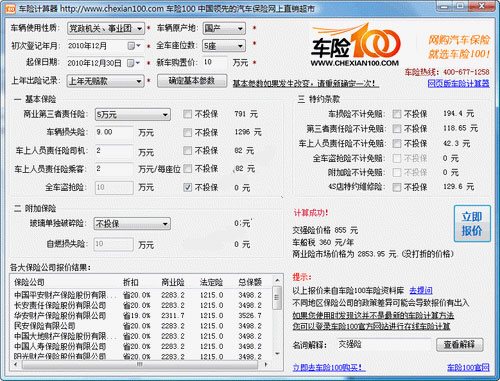Click the 名词解释 text field
This screenshot has height=381, width=500.
click(385, 344)
